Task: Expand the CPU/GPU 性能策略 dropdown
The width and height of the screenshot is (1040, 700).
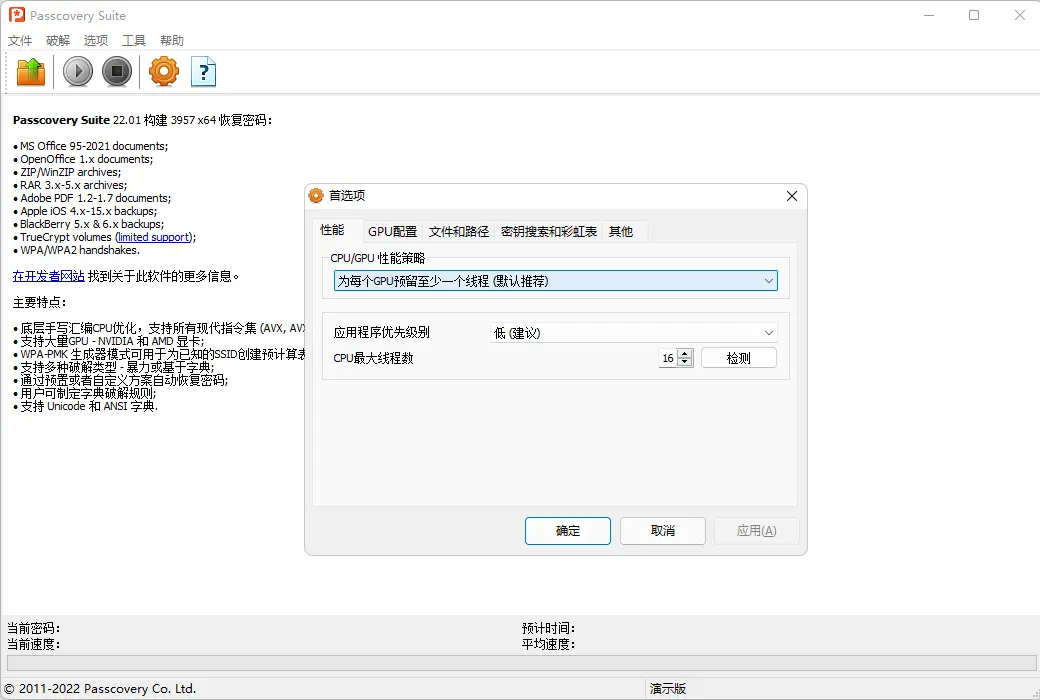Action: (556, 281)
